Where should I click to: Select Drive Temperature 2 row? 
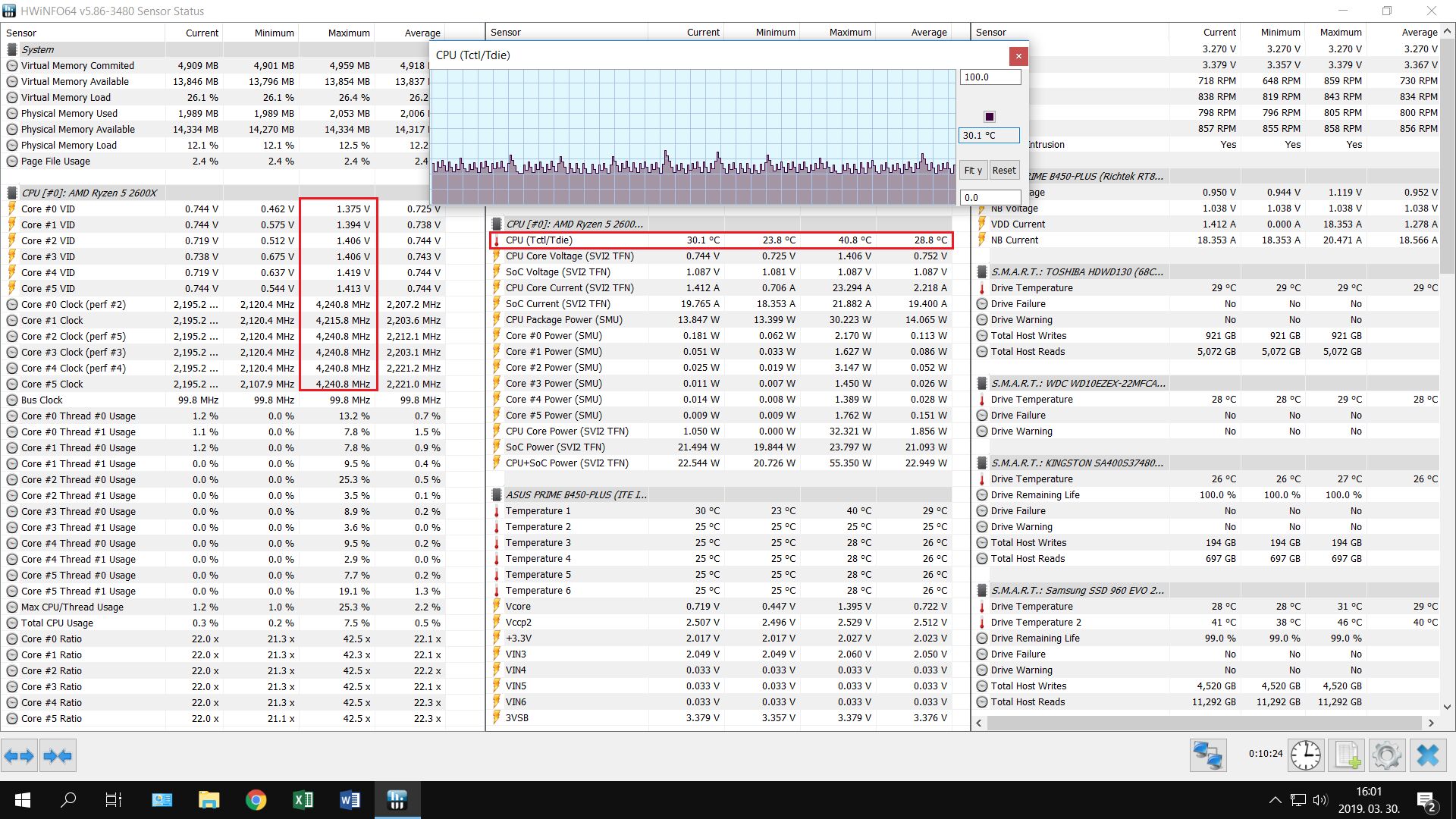click(x=1207, y=623)
